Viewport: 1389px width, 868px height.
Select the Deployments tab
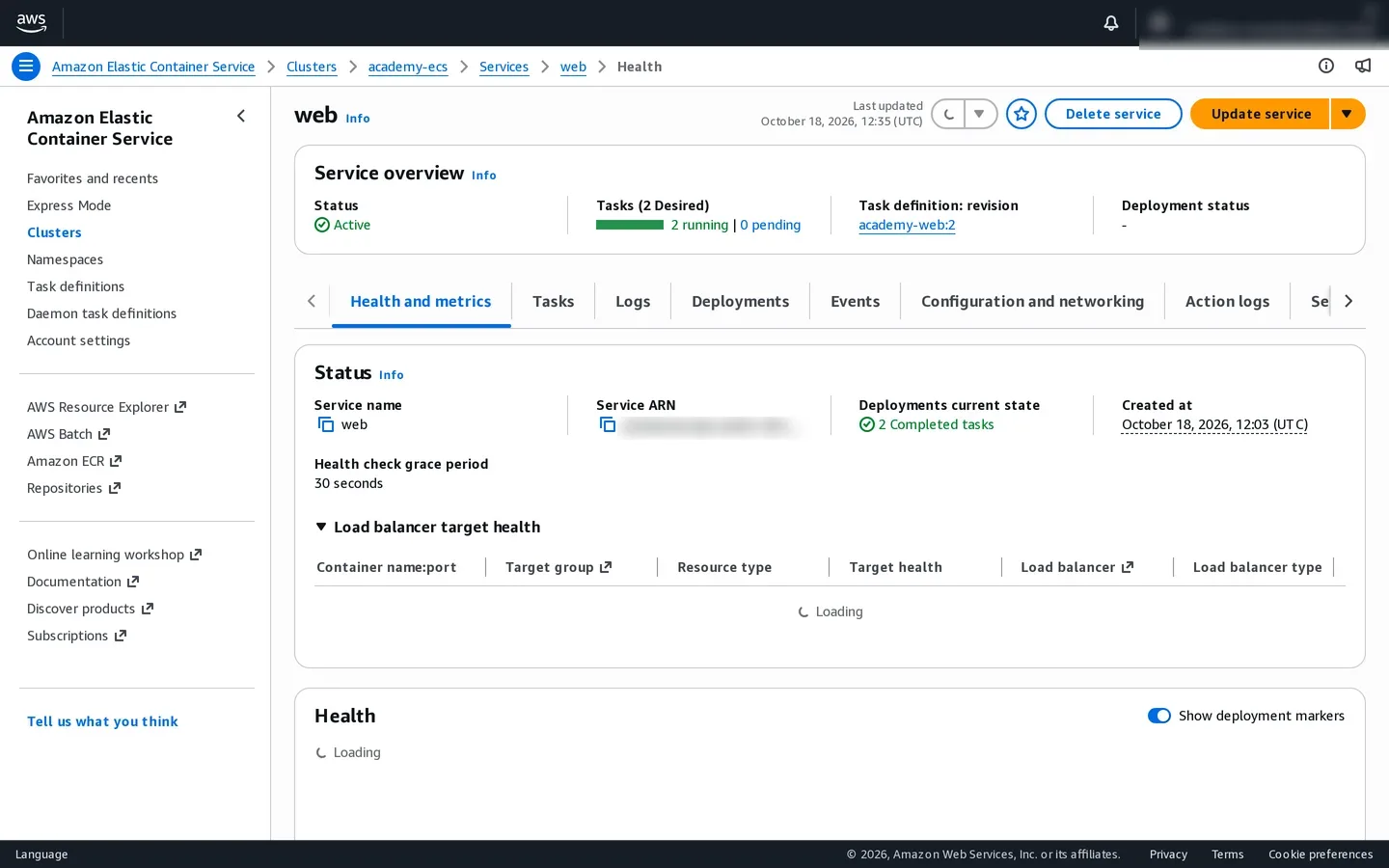click(740, 302)
